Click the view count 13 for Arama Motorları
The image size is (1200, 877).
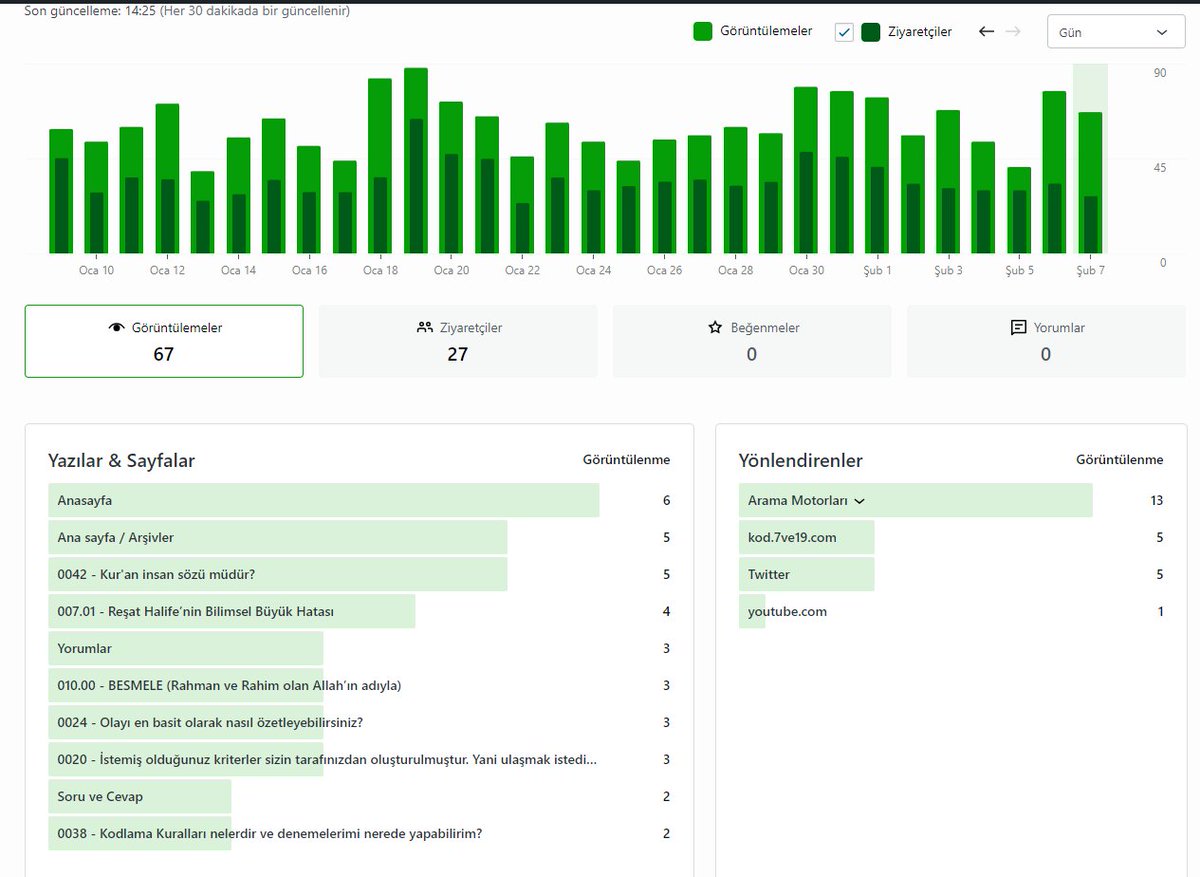point(1157,501)
